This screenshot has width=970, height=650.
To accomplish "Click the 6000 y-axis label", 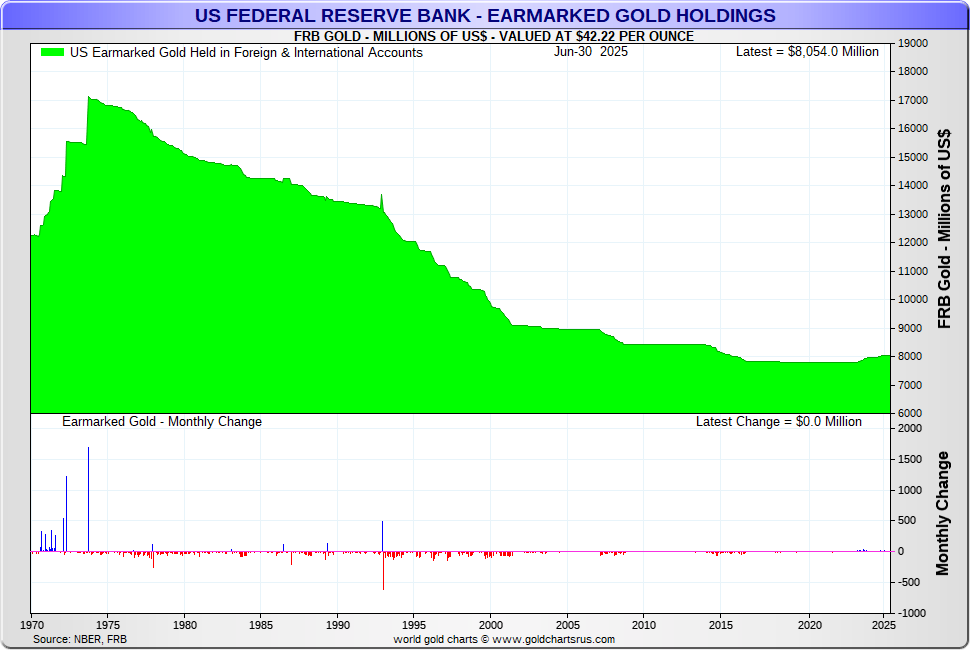I will click(x=909, y=413).
